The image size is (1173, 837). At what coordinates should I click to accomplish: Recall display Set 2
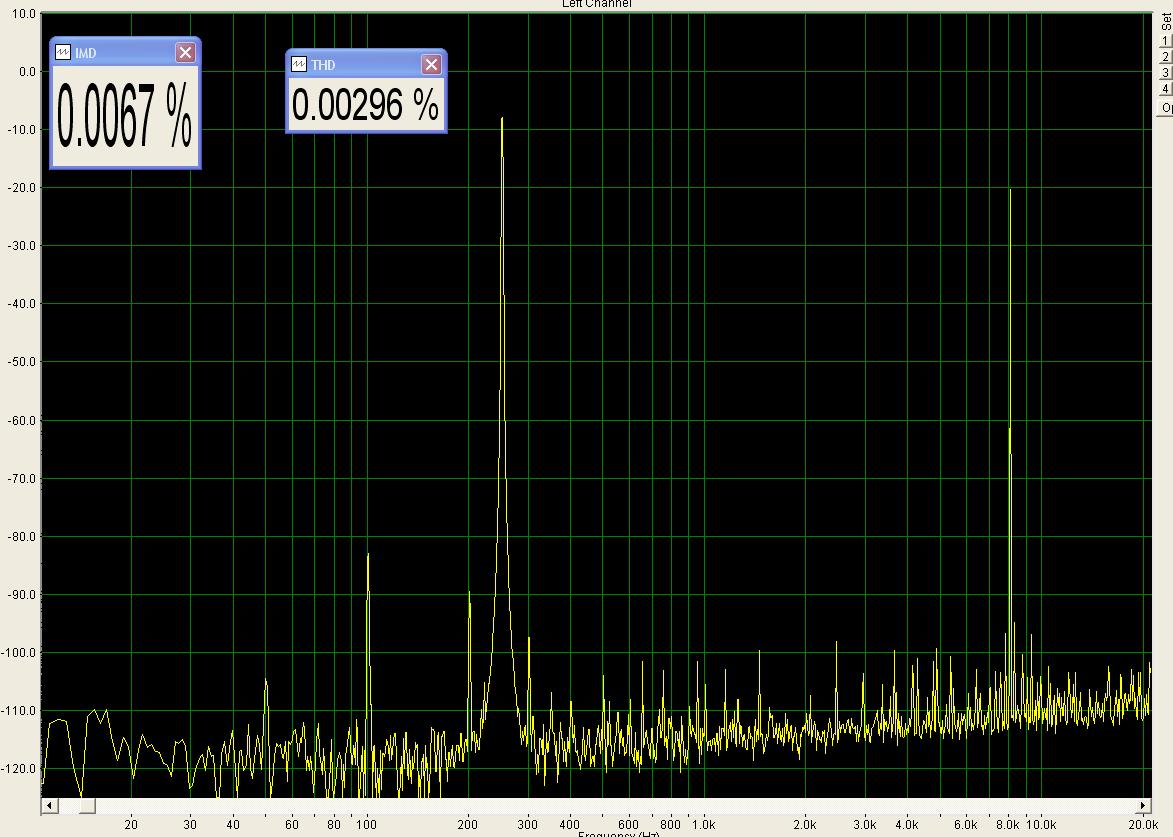click(1166, 57)
